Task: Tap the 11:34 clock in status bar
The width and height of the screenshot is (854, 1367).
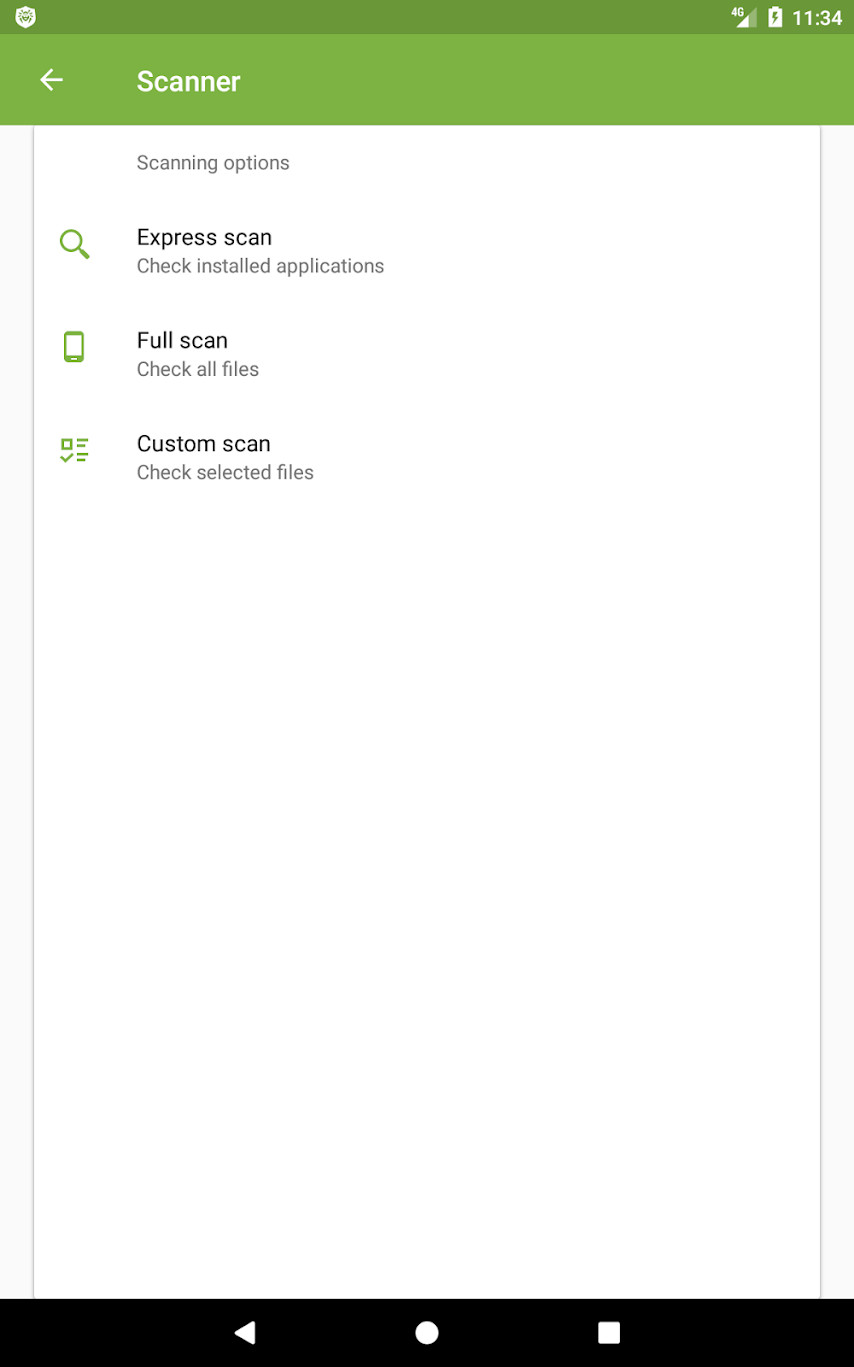Action: click(x=816, y=17)
